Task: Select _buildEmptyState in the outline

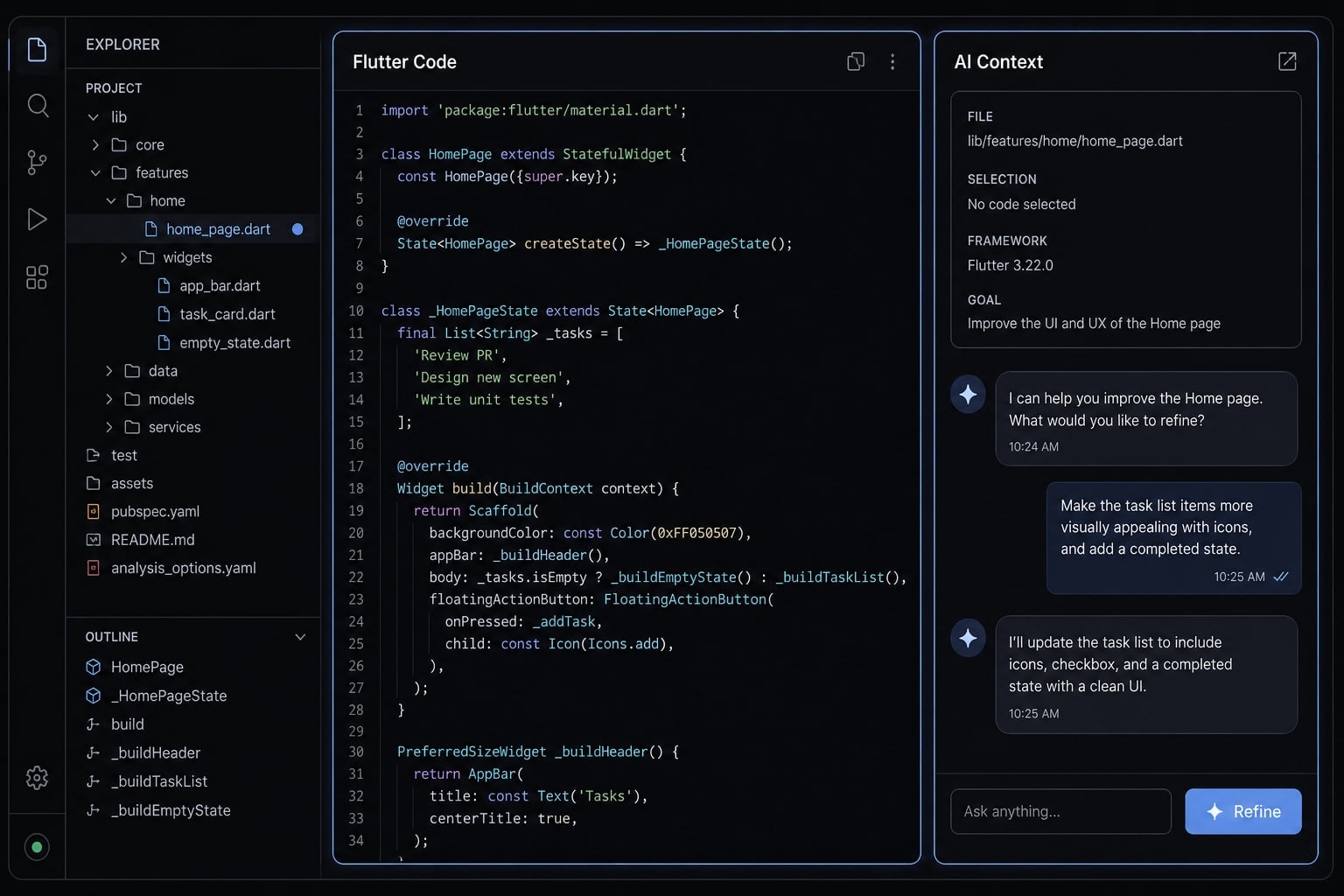Action: pos(171,810)
